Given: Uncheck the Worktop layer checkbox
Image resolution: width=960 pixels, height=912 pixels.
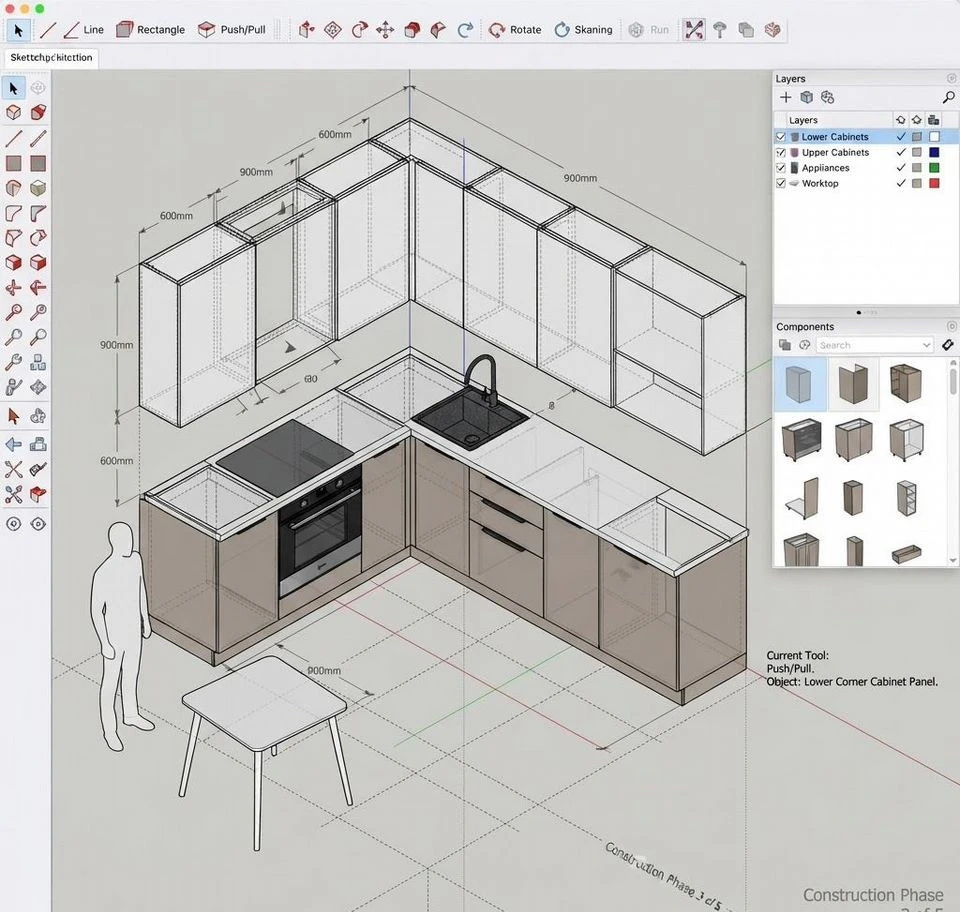Looking at the screenshot, I should 781,183.
